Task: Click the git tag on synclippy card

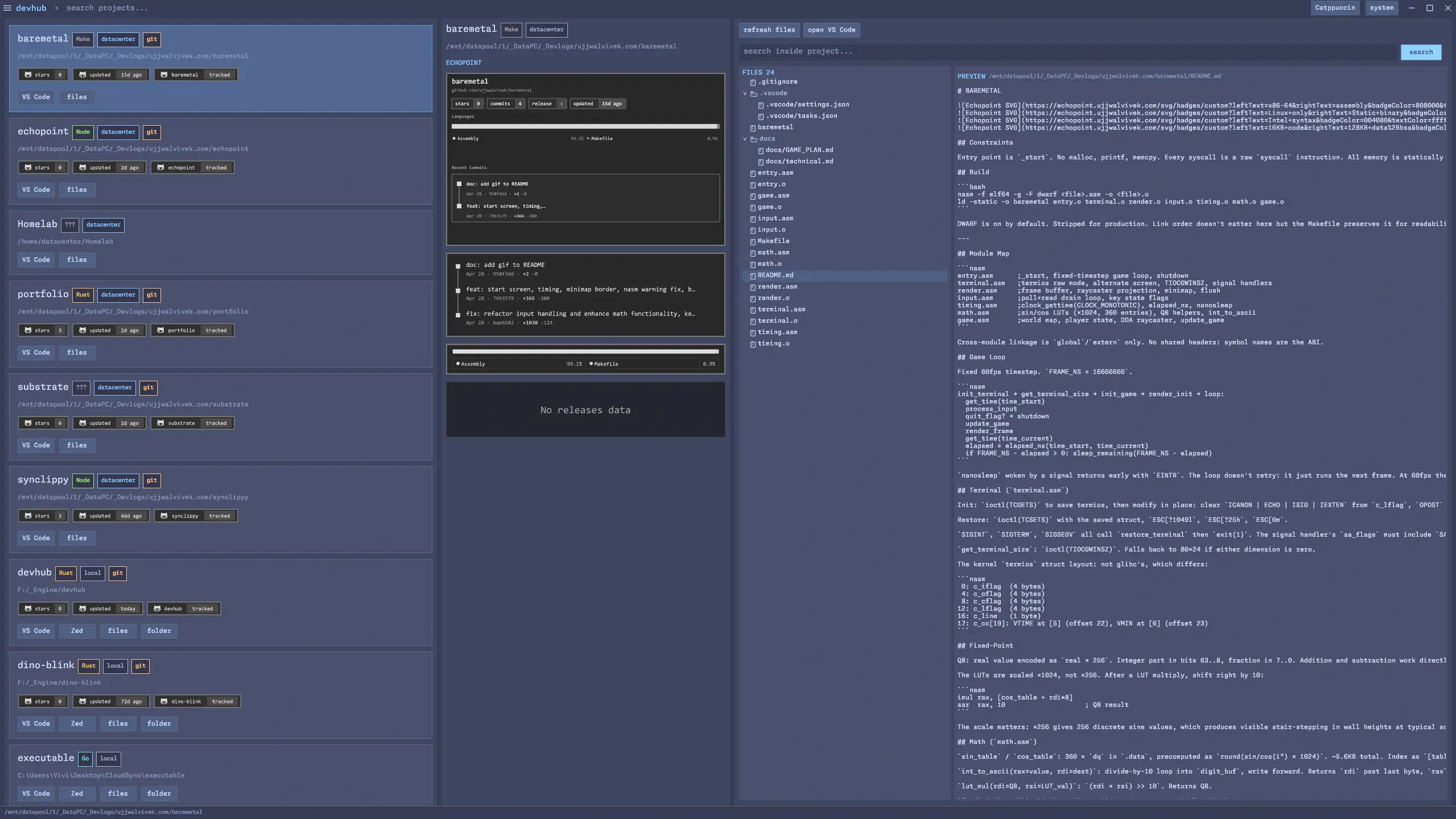Action: pyautogui.click(x=151, y=480)
